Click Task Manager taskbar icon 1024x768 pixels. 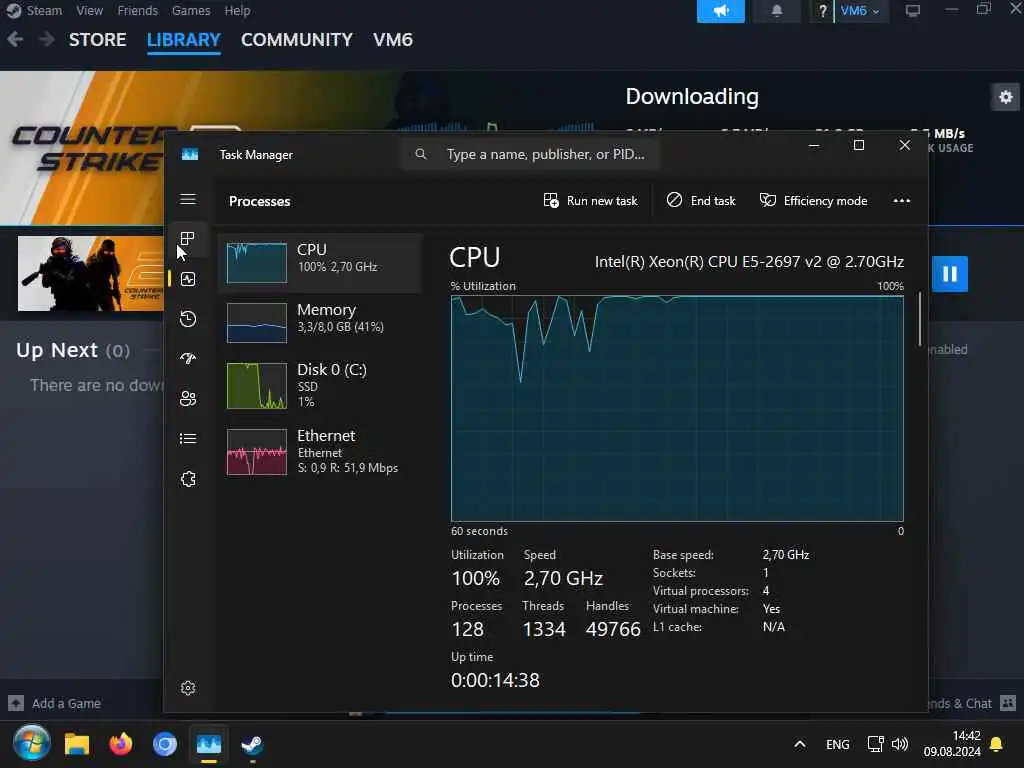coord(209,744)
